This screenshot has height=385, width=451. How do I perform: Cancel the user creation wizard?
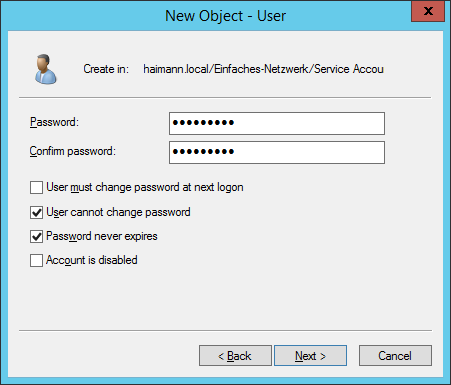pos(395,356)
